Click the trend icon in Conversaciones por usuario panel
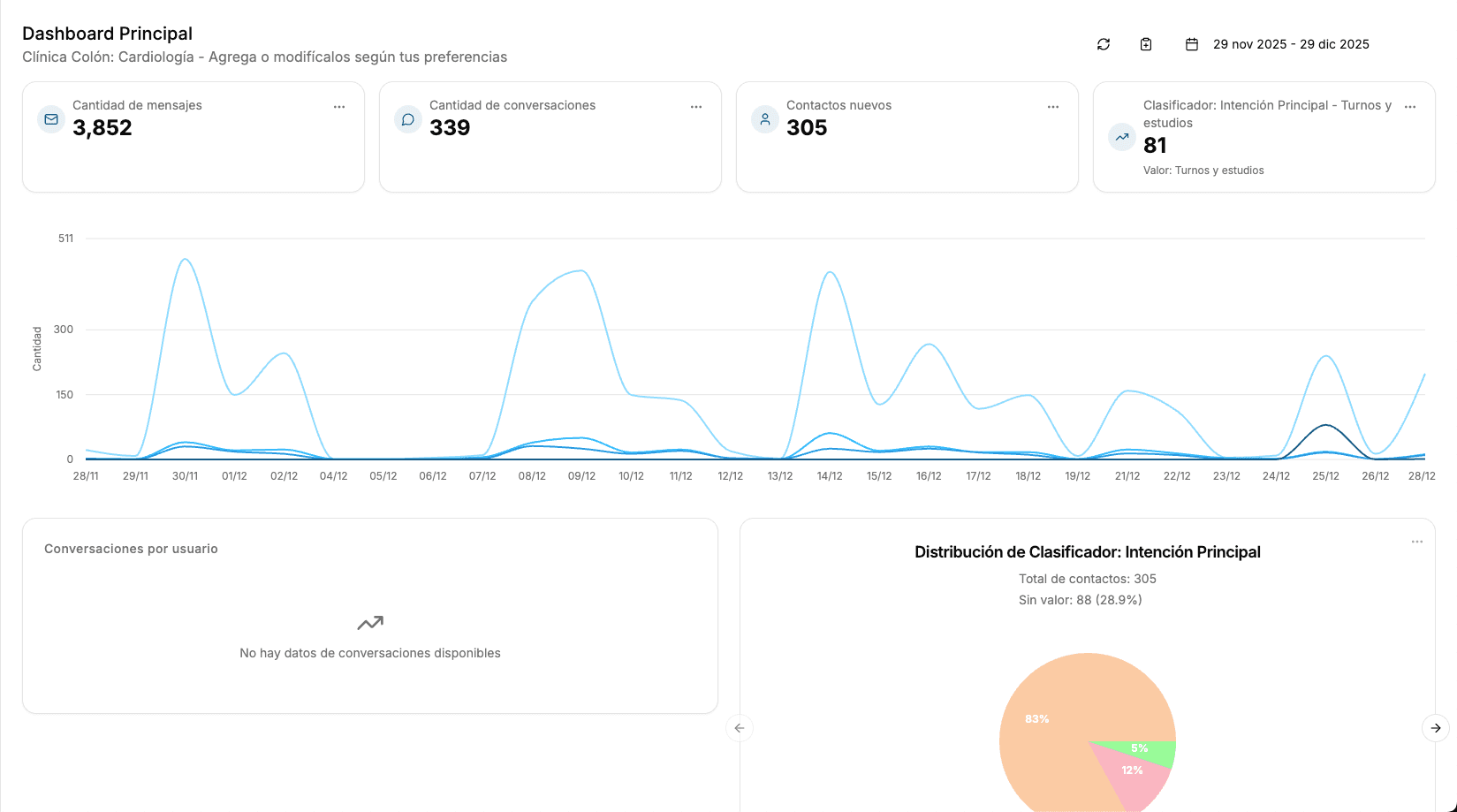 pos(370,622)
